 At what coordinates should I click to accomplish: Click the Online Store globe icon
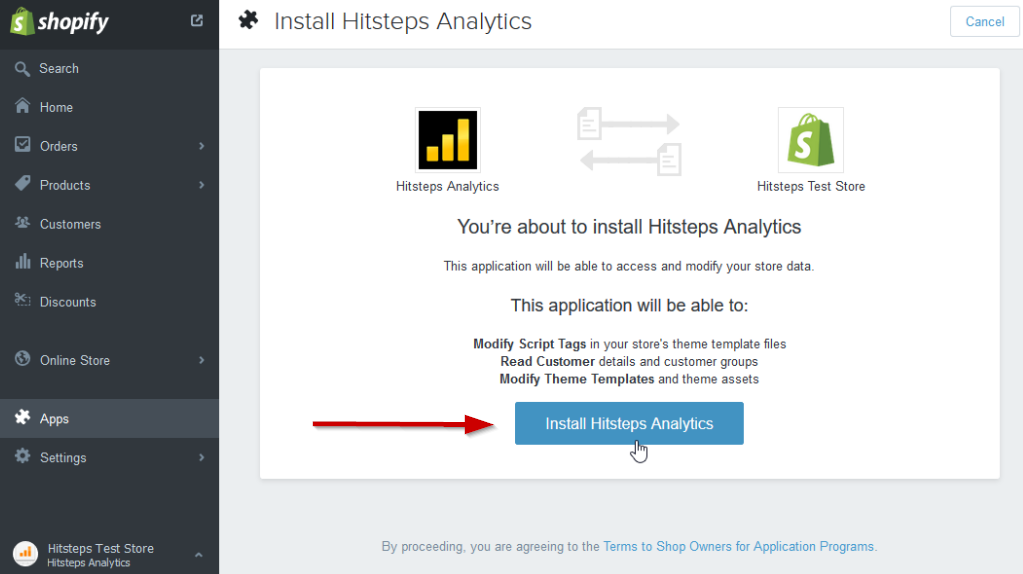(x=22, y=359)
